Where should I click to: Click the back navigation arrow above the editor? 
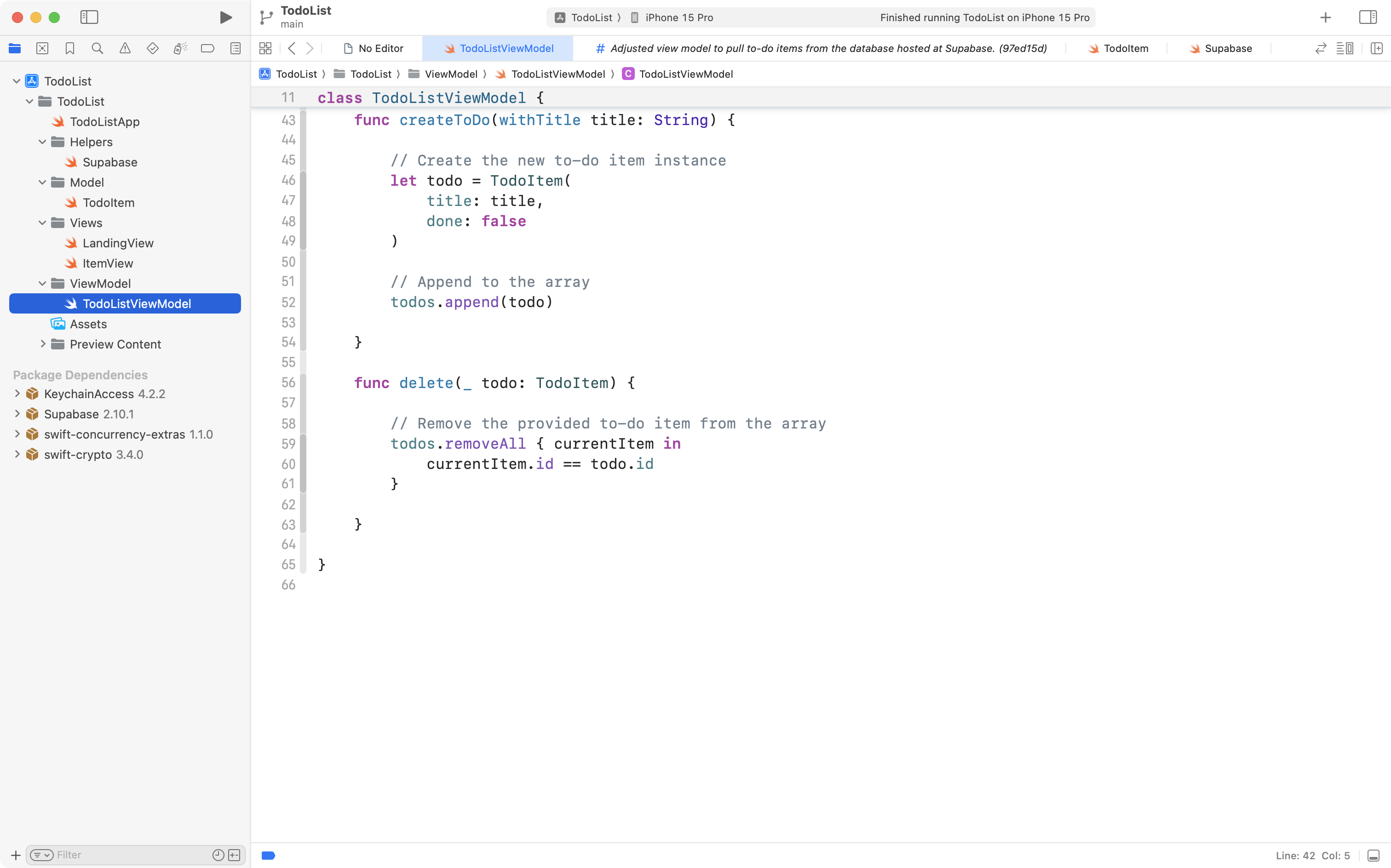coord(292,48)
